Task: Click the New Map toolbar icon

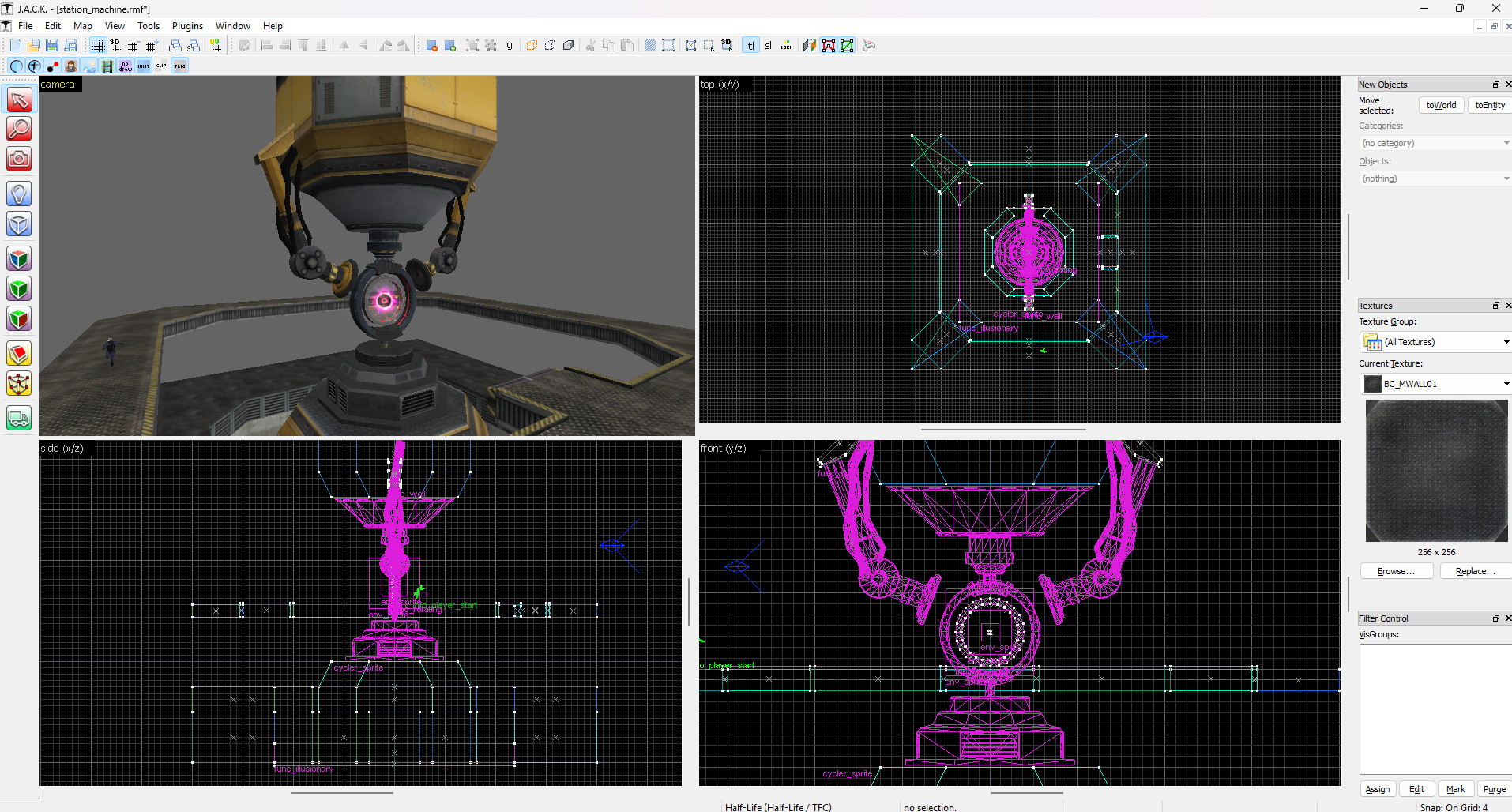Action: tap(15, 45)
